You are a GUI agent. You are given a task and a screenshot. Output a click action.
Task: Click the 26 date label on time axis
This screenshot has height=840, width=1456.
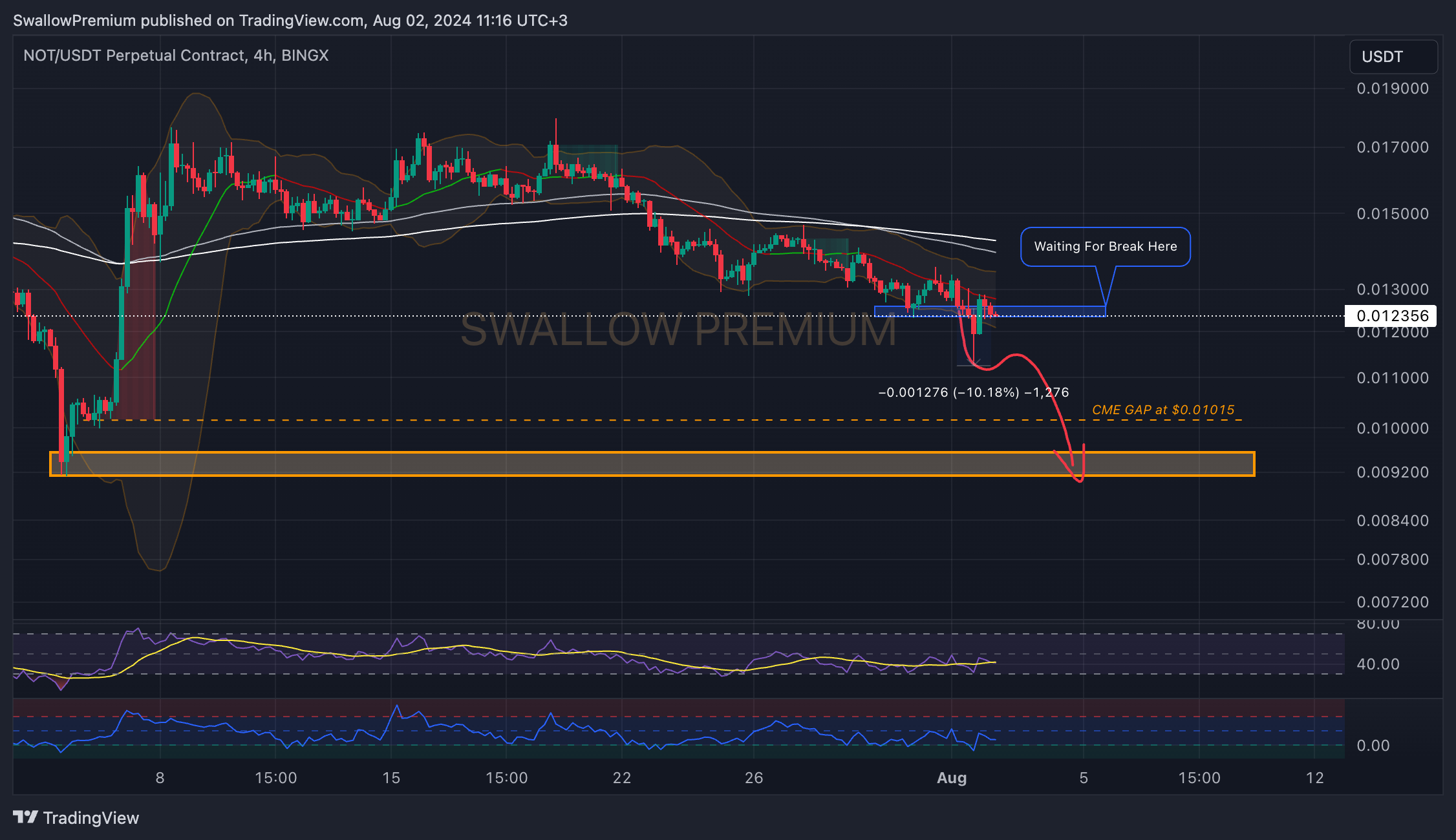pos(754,778)
